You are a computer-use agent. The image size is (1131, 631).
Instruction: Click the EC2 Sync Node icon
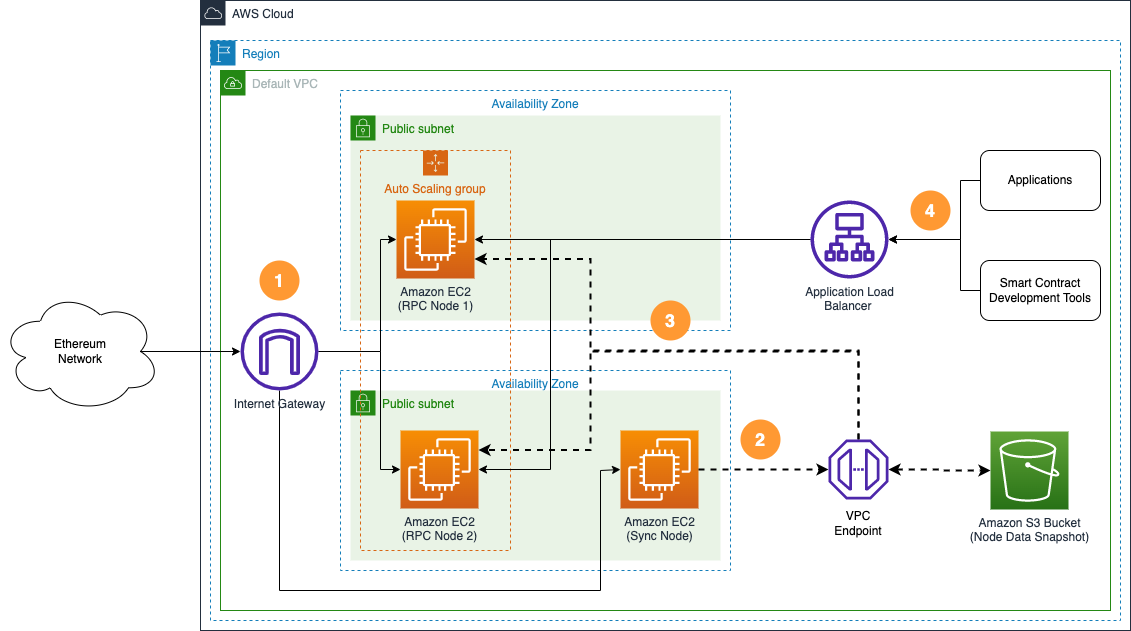659,470
